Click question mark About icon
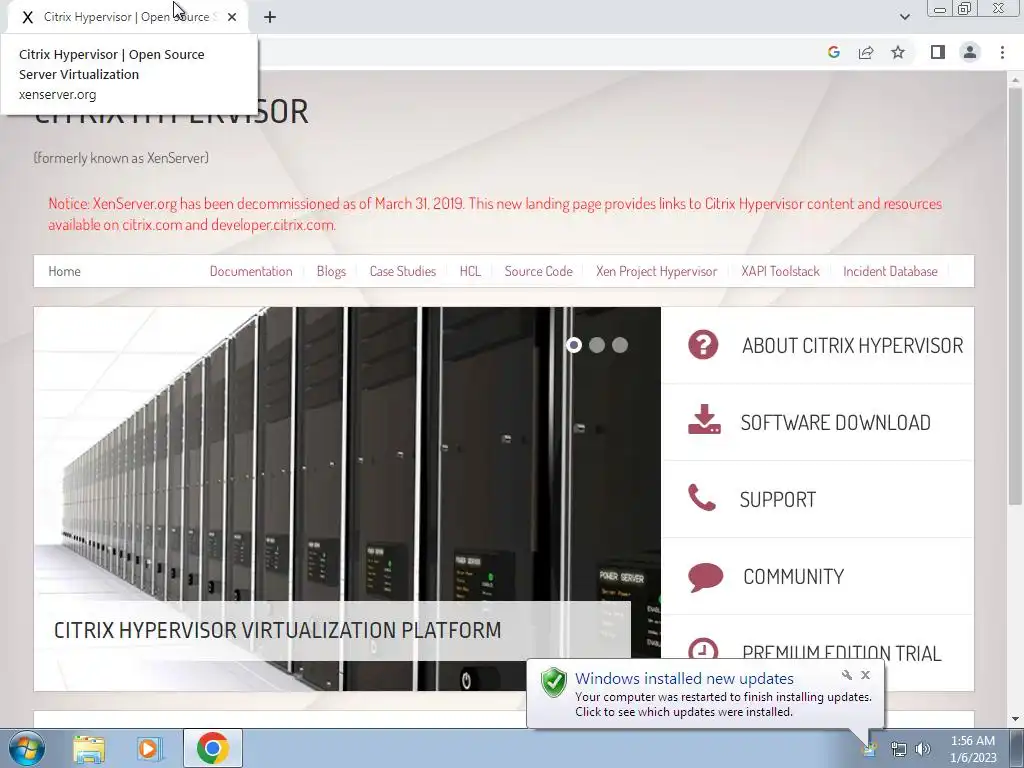Image resolution: width=1024 pixels, height=768 pixels. (703, 345)
